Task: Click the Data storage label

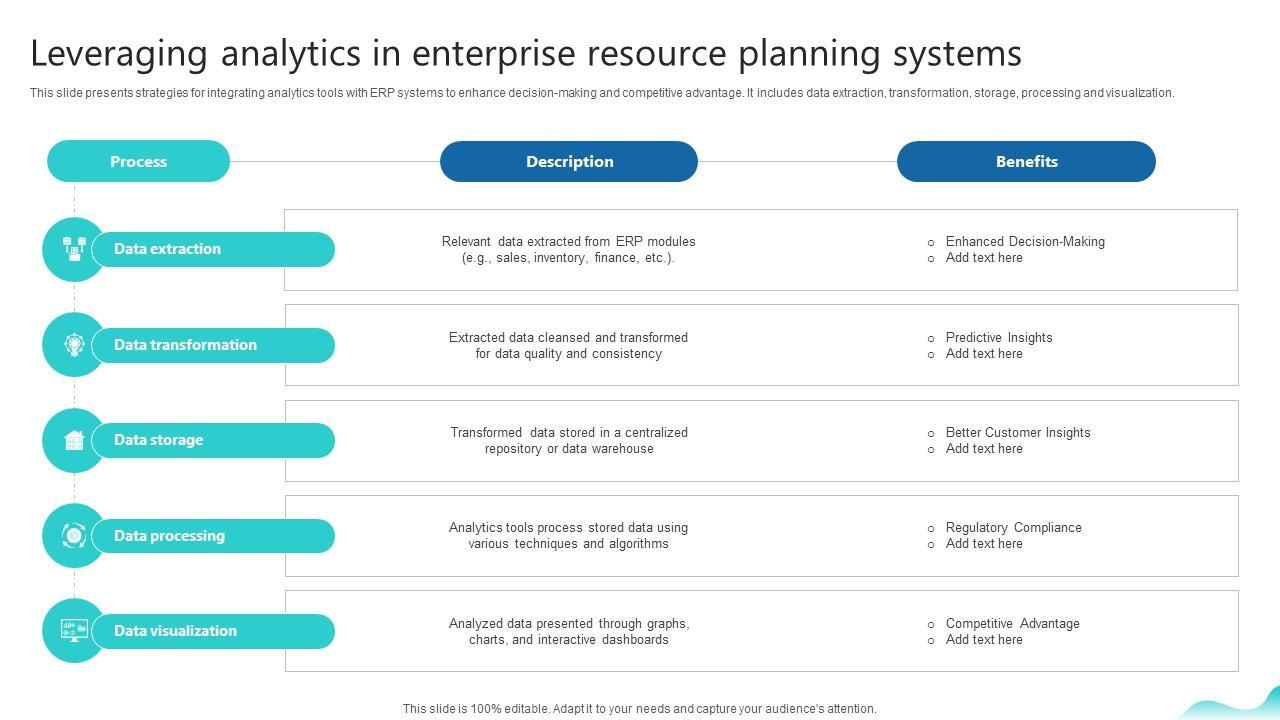Action: tap(158, 440)
